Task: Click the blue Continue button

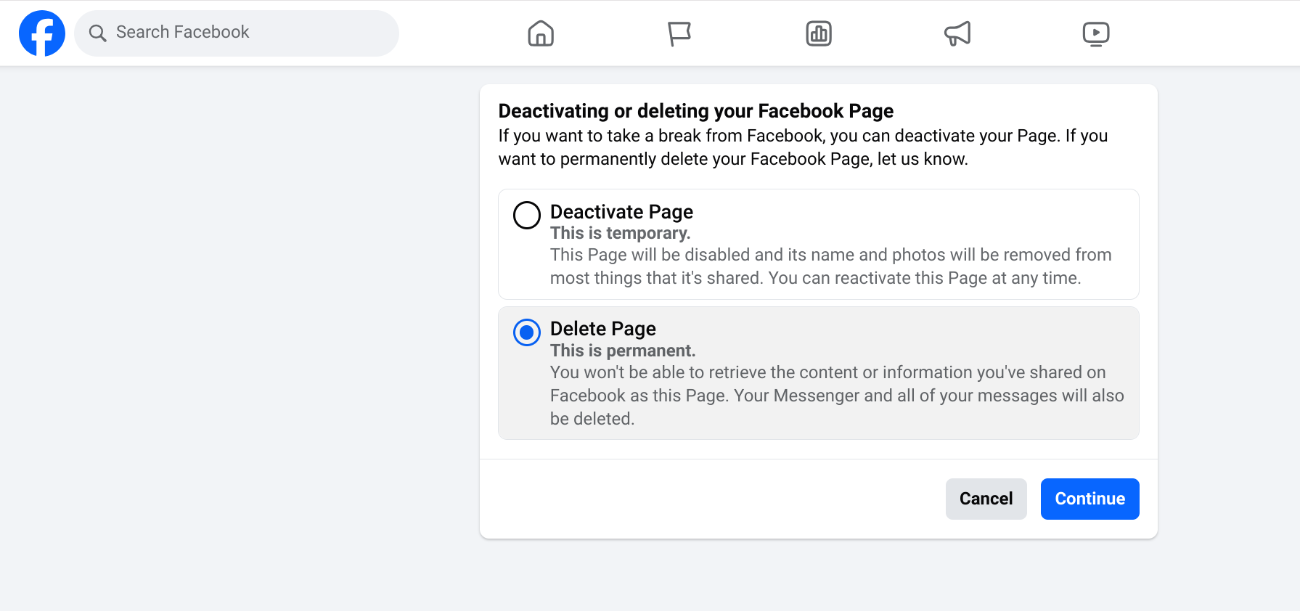Action: pyautogui.click(x=1090, y=498)
